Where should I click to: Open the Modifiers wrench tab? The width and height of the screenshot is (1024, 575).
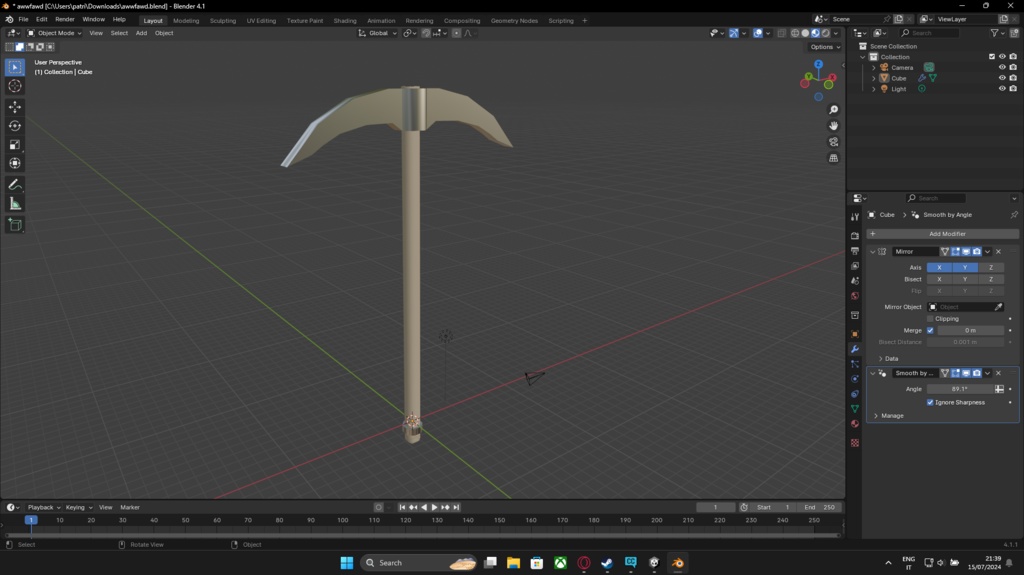point(855,349)
